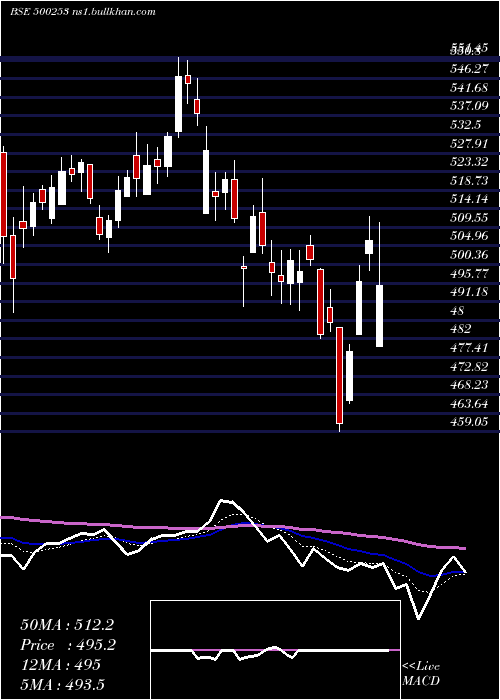Click the 532.5 price axis label
Viewport: 500px width, 700px height.
coord(465,125)
